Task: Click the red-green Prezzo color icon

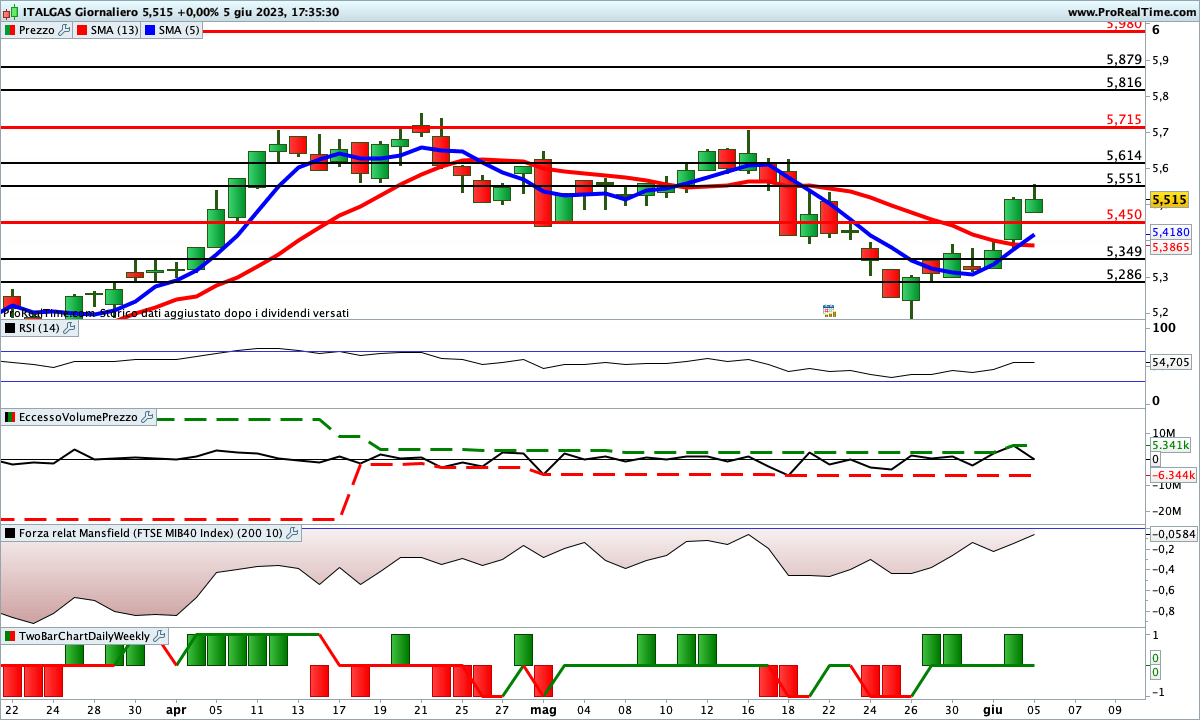Action: 10,30
